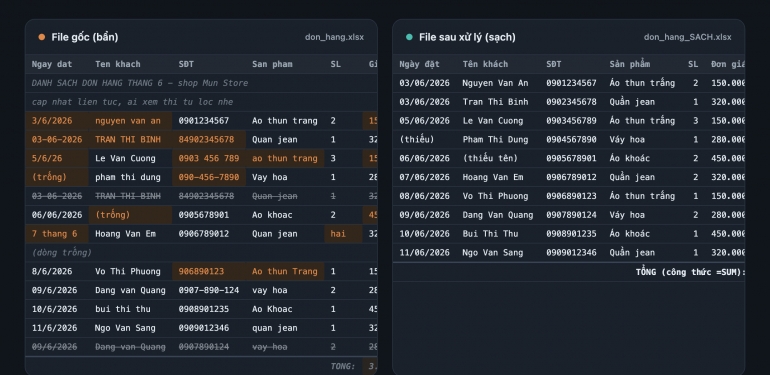
Task: Click the phone cell '0903 456 789'
Action: coord(209,159)
